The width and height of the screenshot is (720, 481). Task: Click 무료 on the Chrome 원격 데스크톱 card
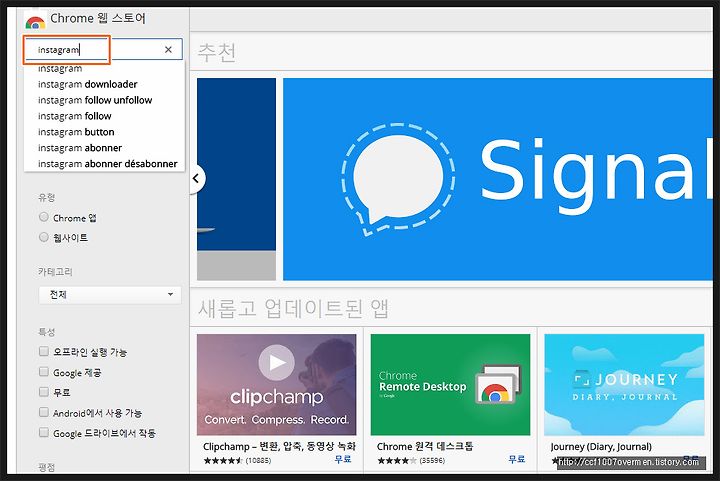517,459
